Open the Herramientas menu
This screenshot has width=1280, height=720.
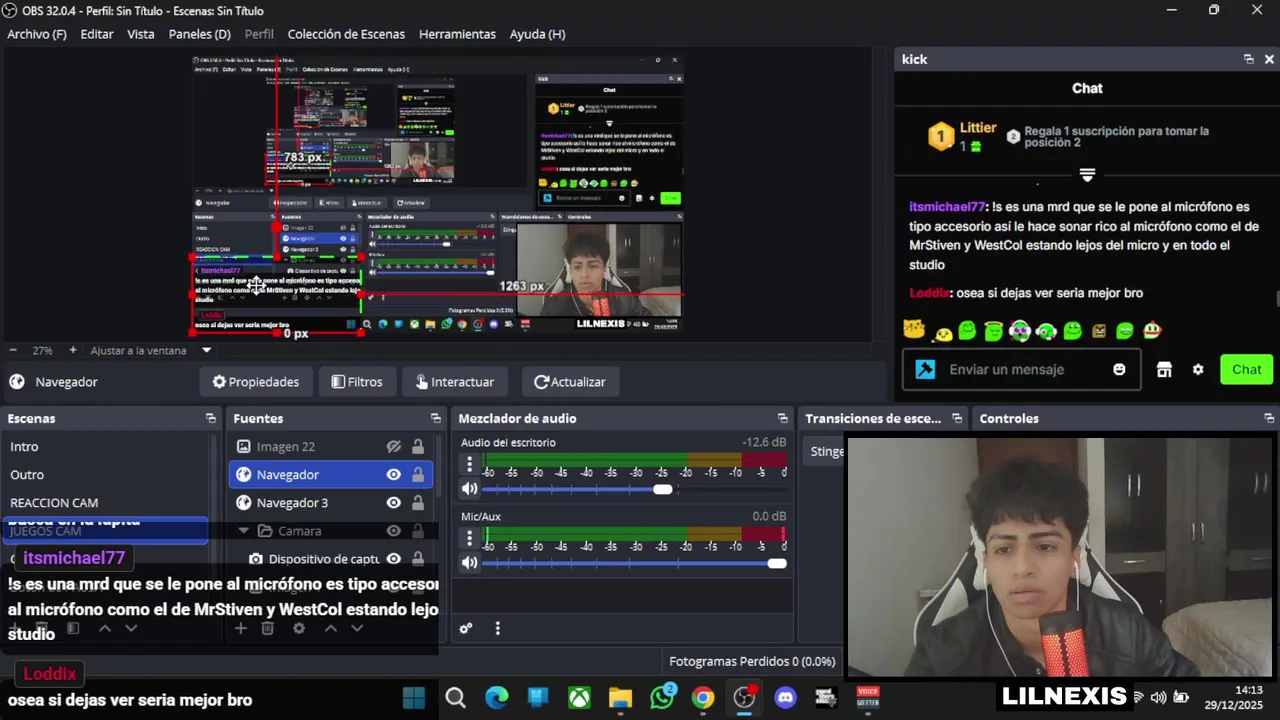[x=457, y=34]
